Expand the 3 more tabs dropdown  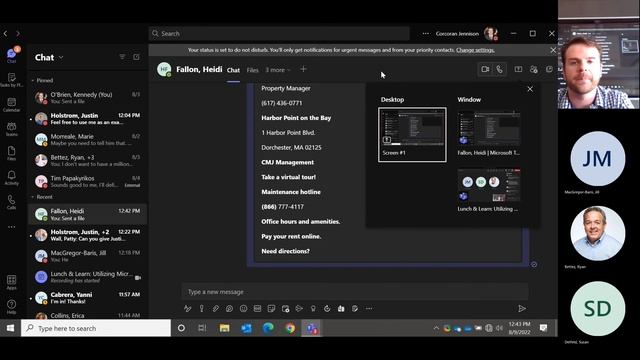pos(278,70)
